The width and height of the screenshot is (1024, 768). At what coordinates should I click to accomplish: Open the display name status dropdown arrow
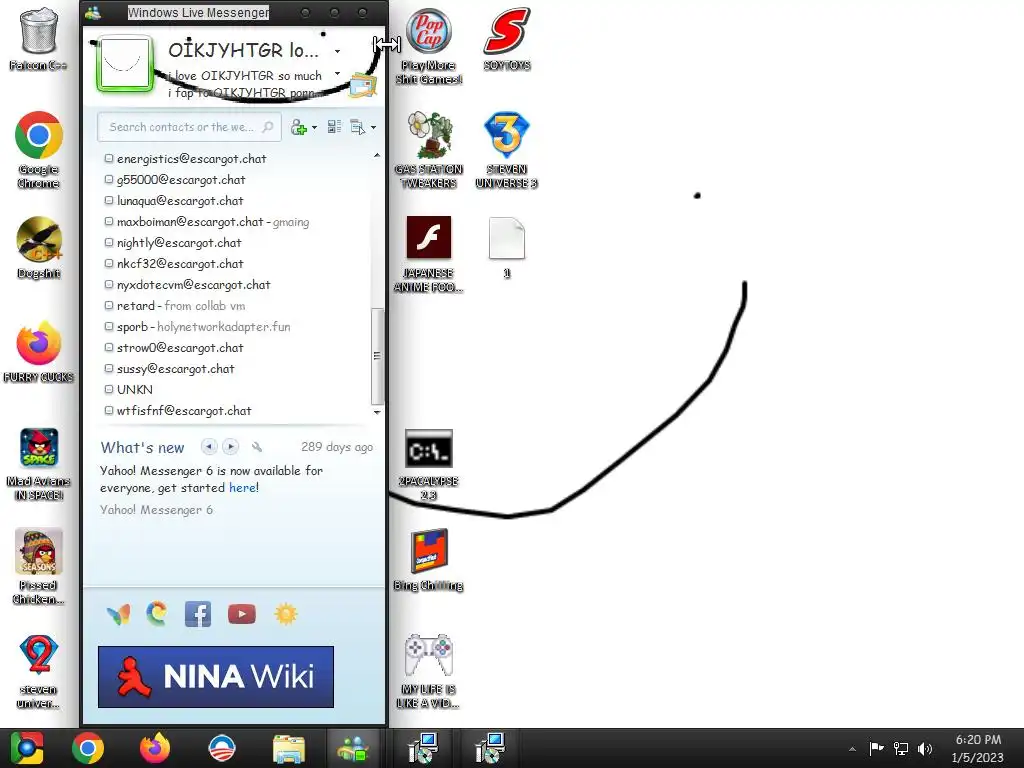point(337,51)
